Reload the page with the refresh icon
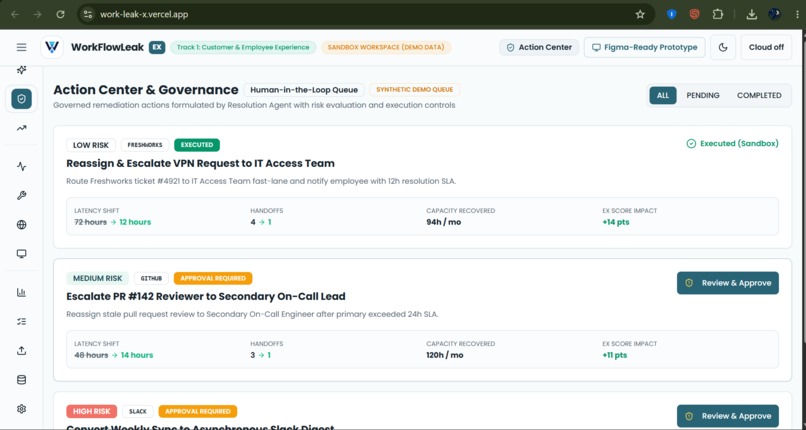Image resolution: width=806 pixels, height=430 pixels. [60, 14]
